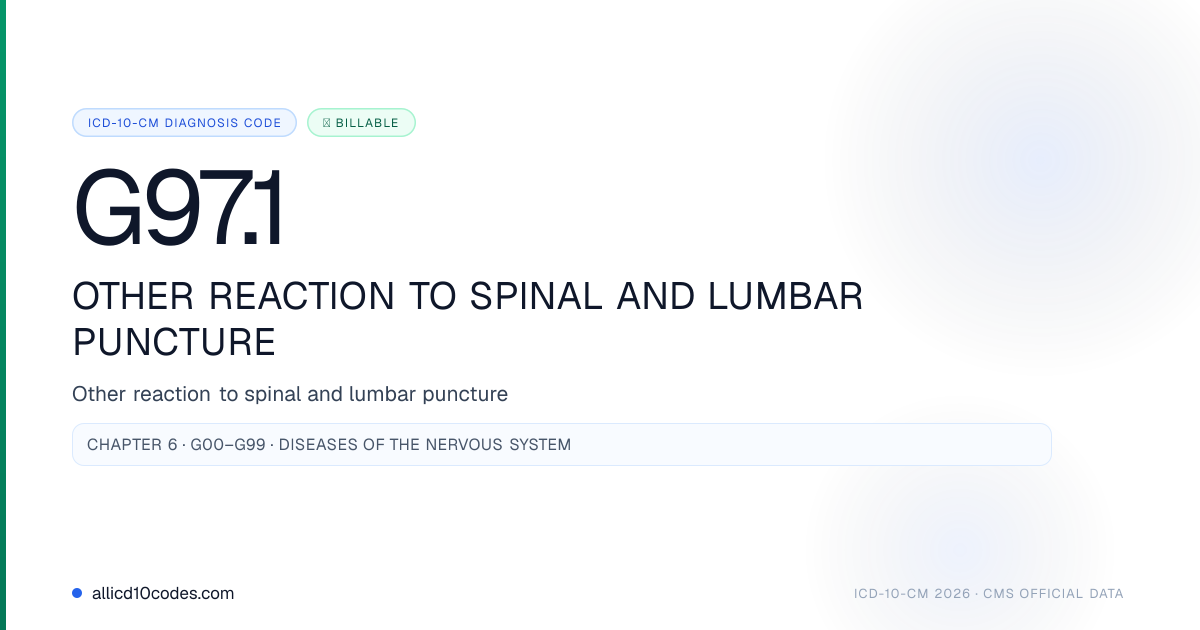Click the 'ICD-10-CM 2026' footer text
The image size is (1200, 630).
click(x=912, y=594)
